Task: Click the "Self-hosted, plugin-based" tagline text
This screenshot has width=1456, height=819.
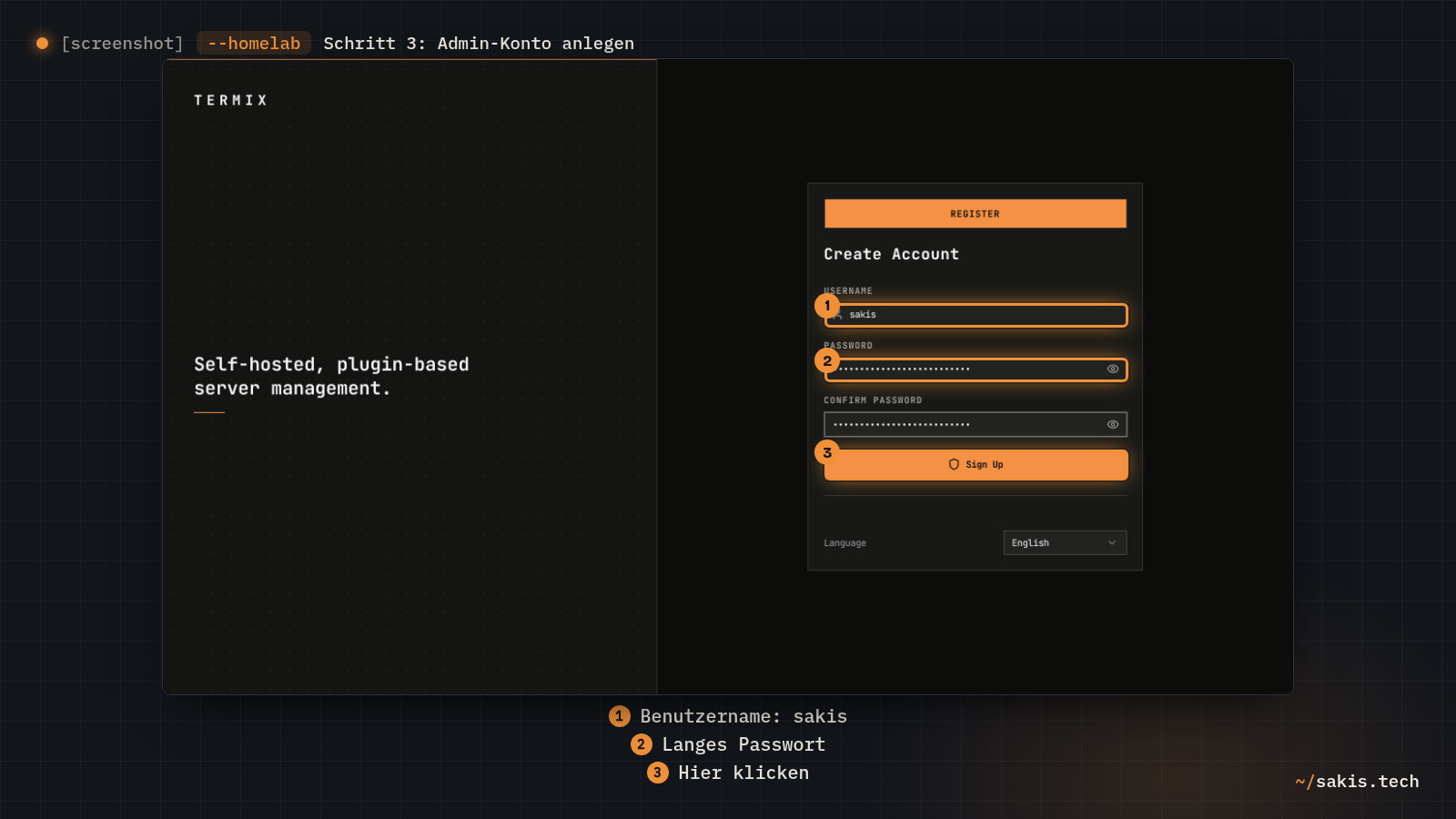Action: point(331,365)
